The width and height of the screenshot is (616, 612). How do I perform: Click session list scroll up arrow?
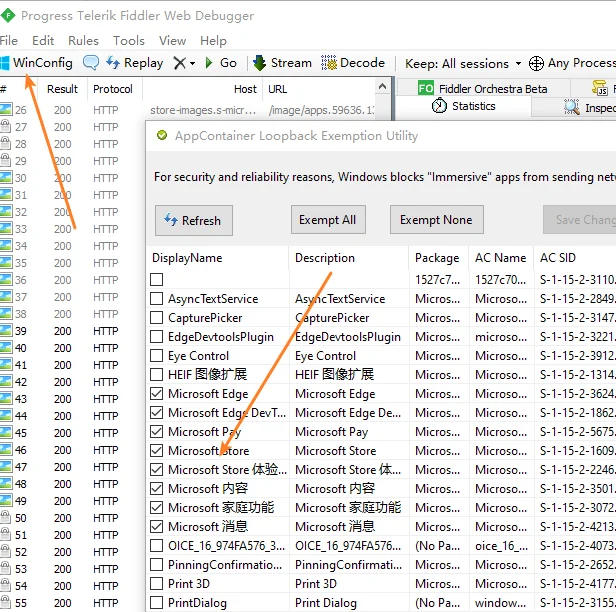coord(383,86)
